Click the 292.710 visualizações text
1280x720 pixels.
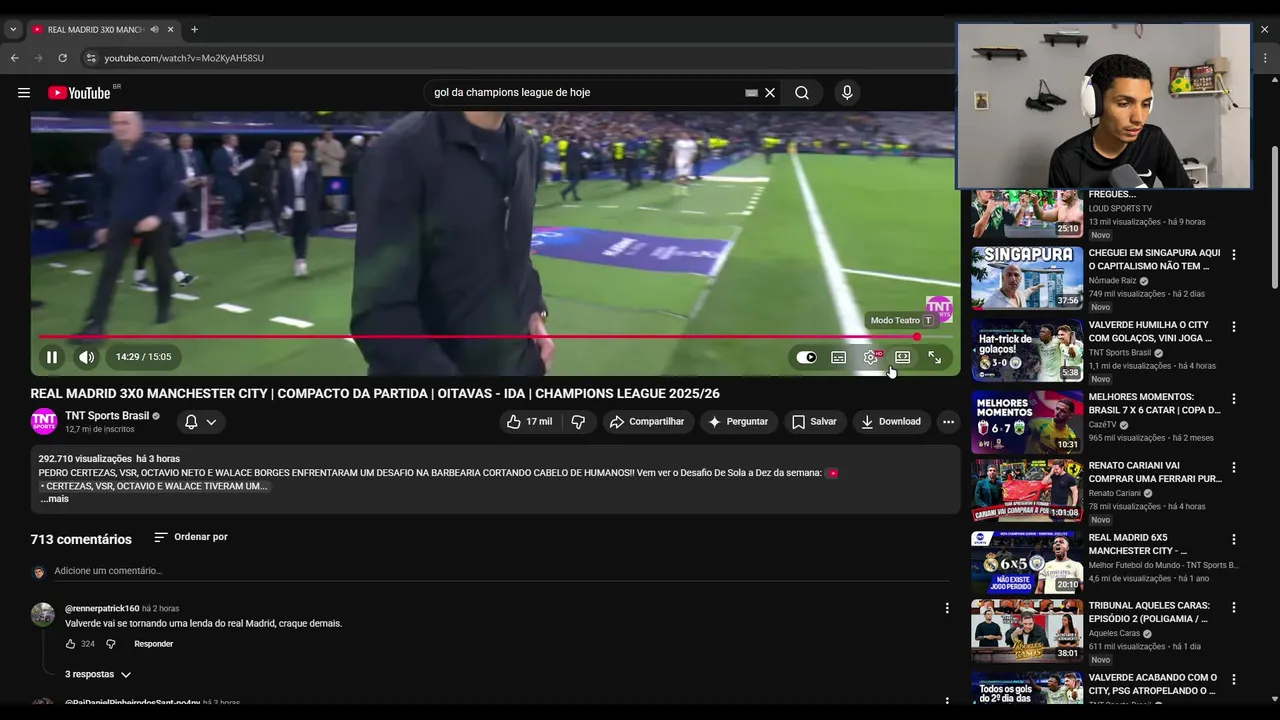point(85,459)
